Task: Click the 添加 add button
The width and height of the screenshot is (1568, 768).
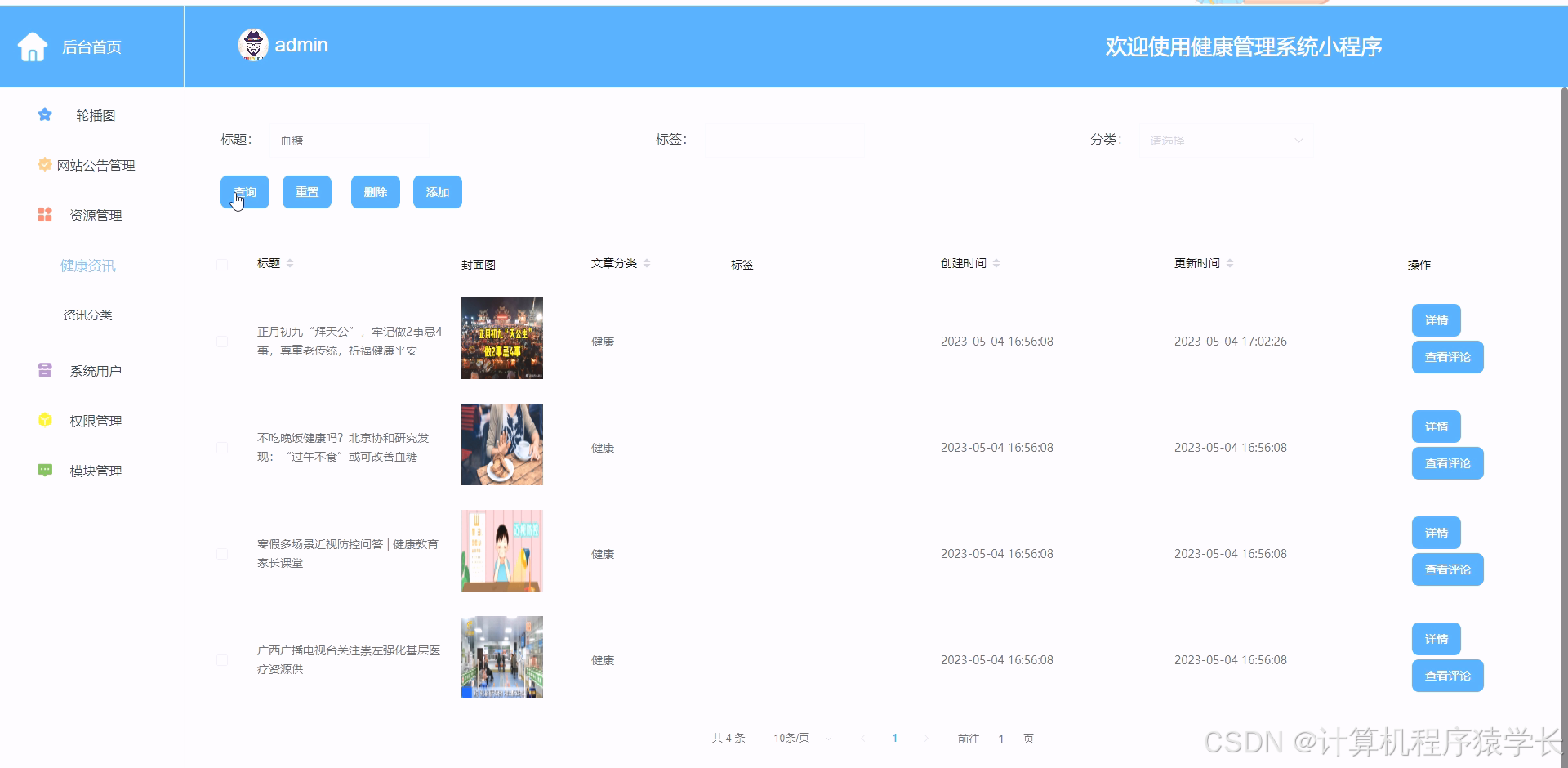Action: (x=438, y=192)
